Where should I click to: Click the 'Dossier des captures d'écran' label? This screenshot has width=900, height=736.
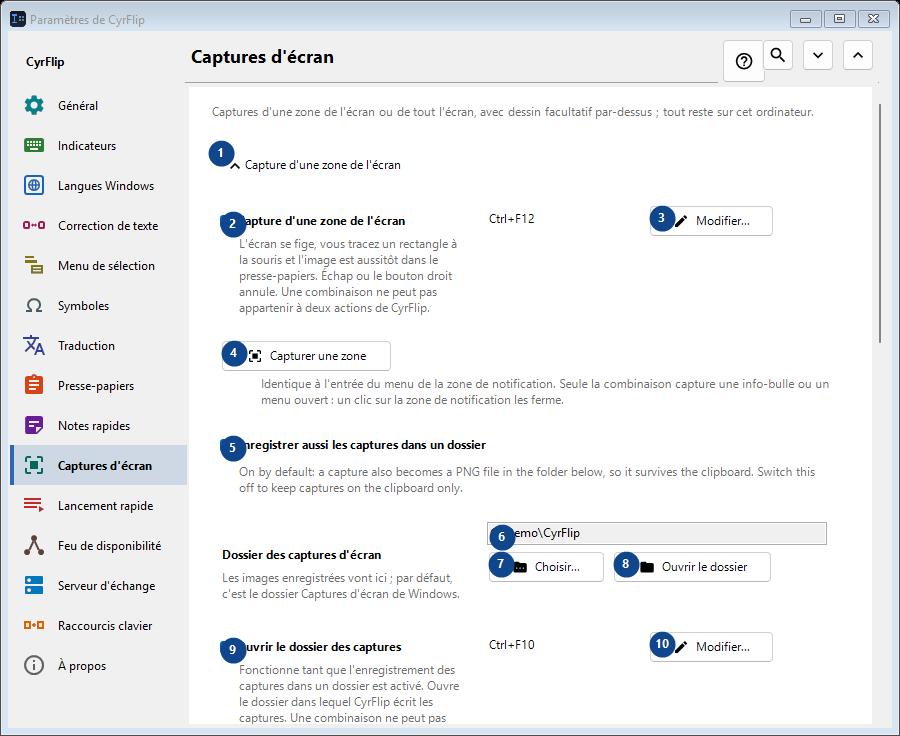[x=302, y=555]
